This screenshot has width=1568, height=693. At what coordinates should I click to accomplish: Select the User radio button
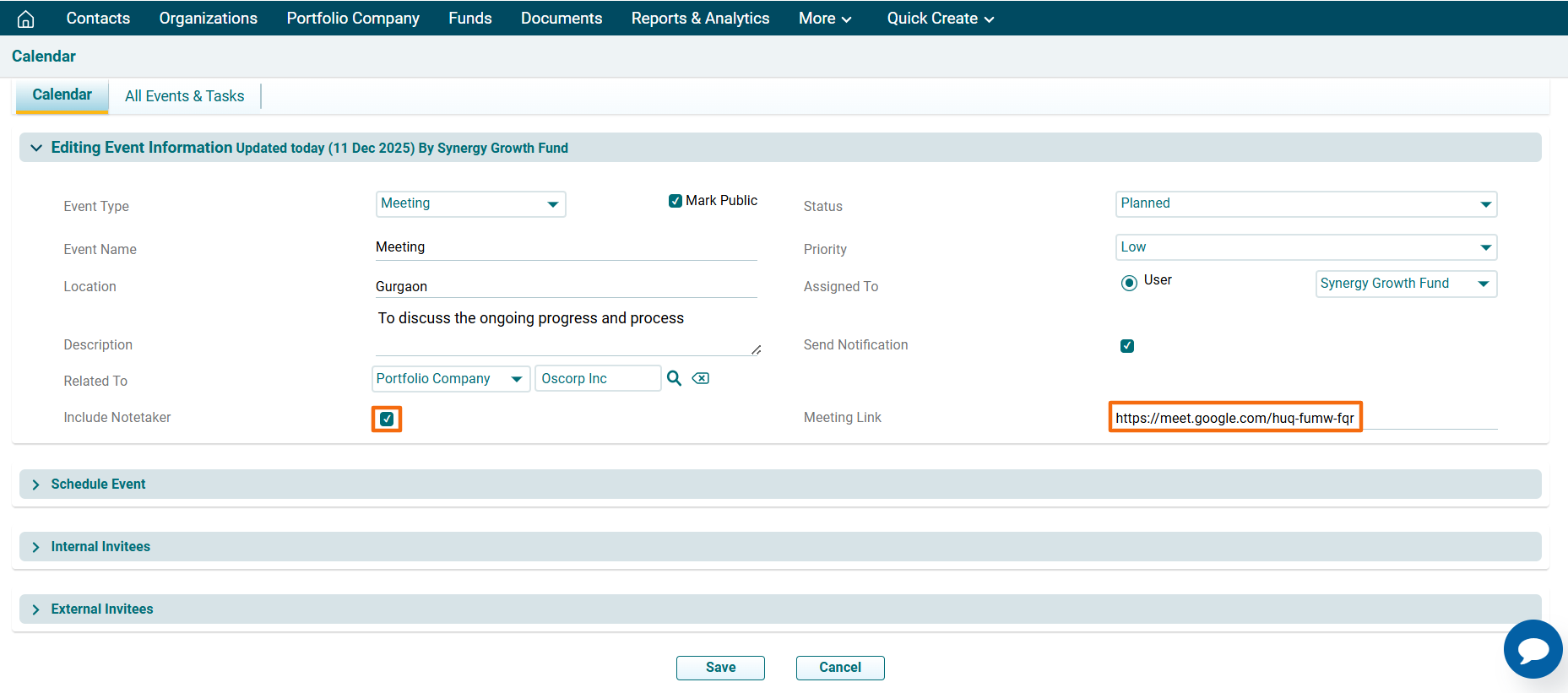pyautogui.click(x=1129, y=283)
